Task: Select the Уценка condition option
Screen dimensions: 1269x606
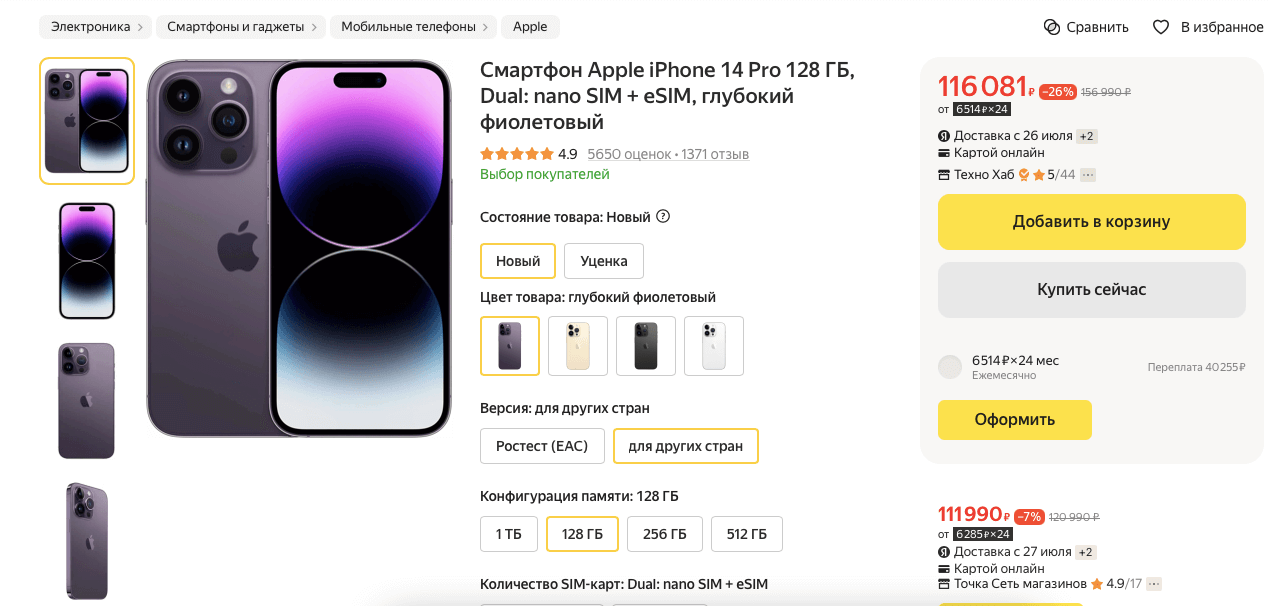Action: [604, 261]
